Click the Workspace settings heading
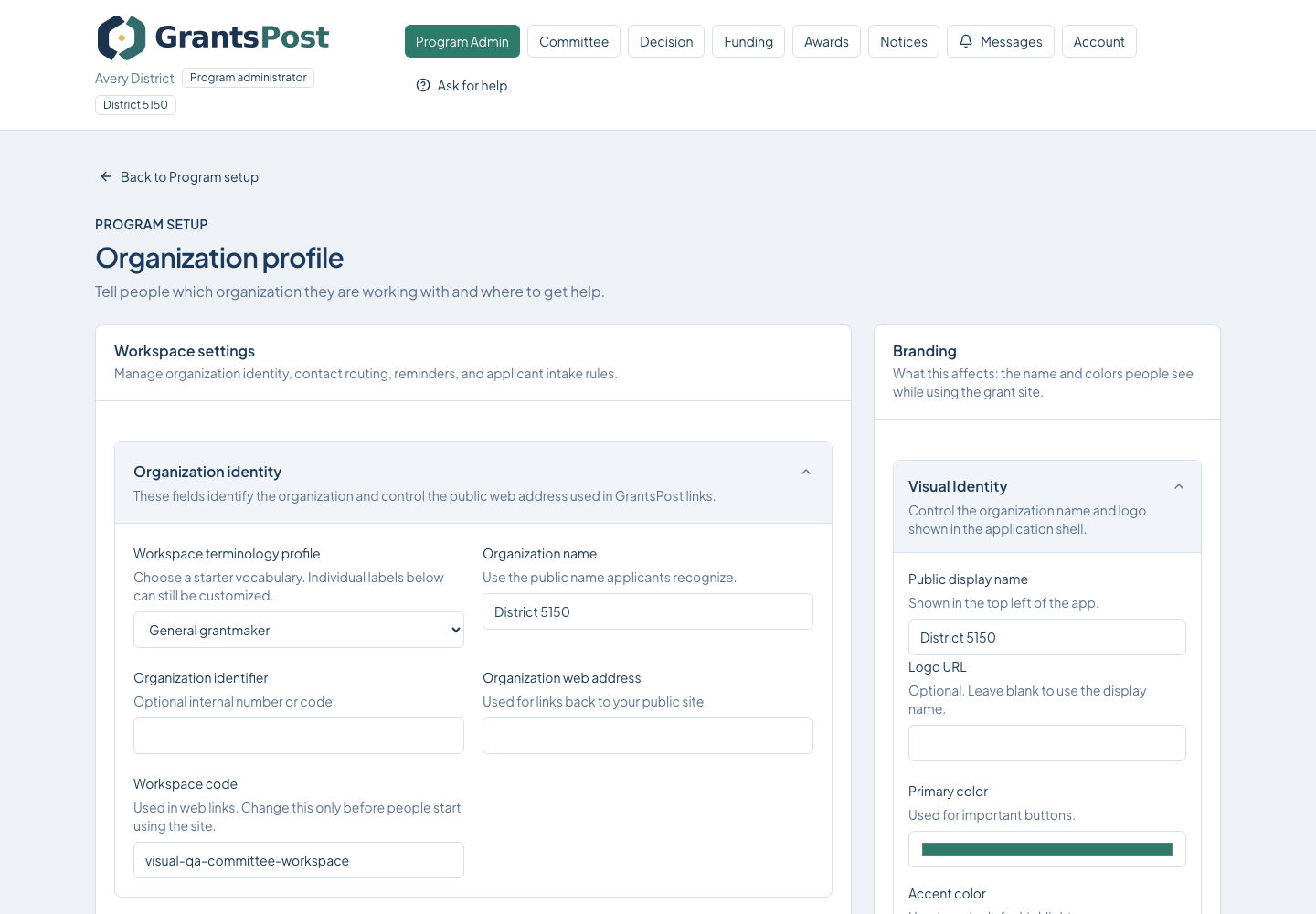Image resolution: width=1316 pixels, height=914 pixels. (x=185, y=351)
